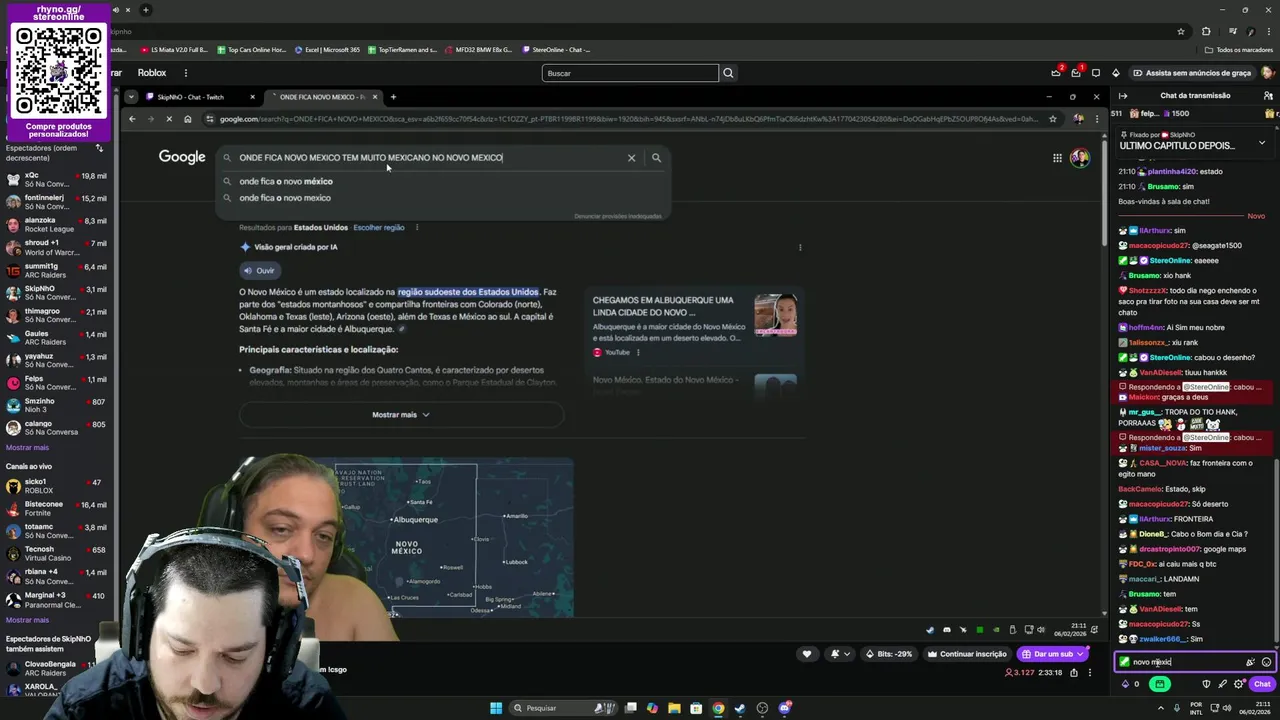Select suggestion 'onde fica o novo méxico'

pos(286,181)
